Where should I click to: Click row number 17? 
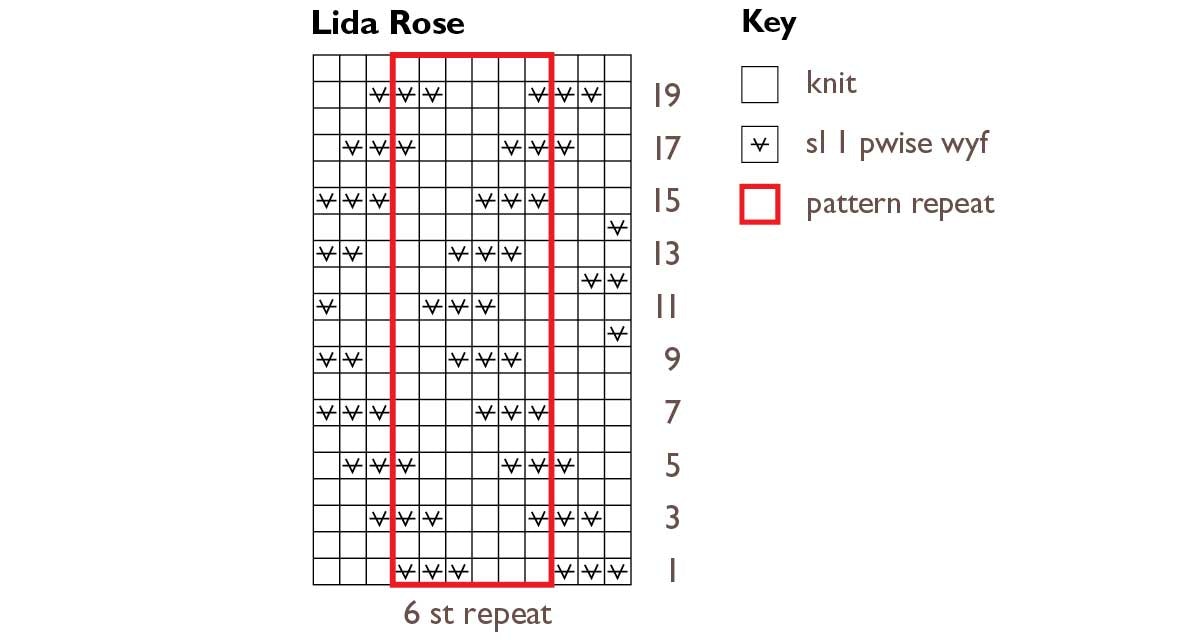pos(666,149)
